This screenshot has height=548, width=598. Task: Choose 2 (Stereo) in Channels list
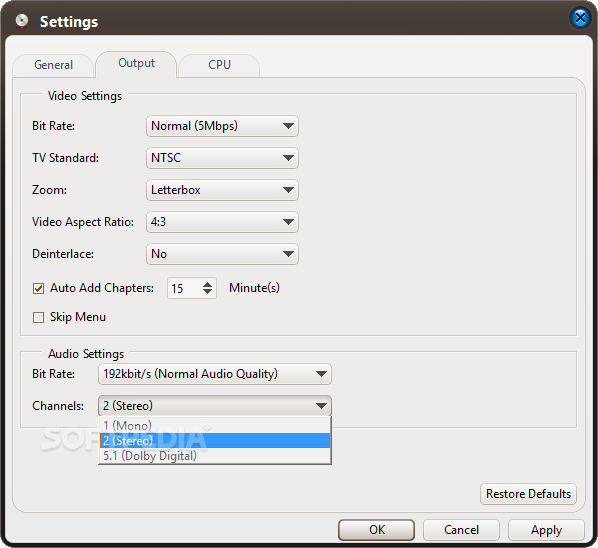215,441
